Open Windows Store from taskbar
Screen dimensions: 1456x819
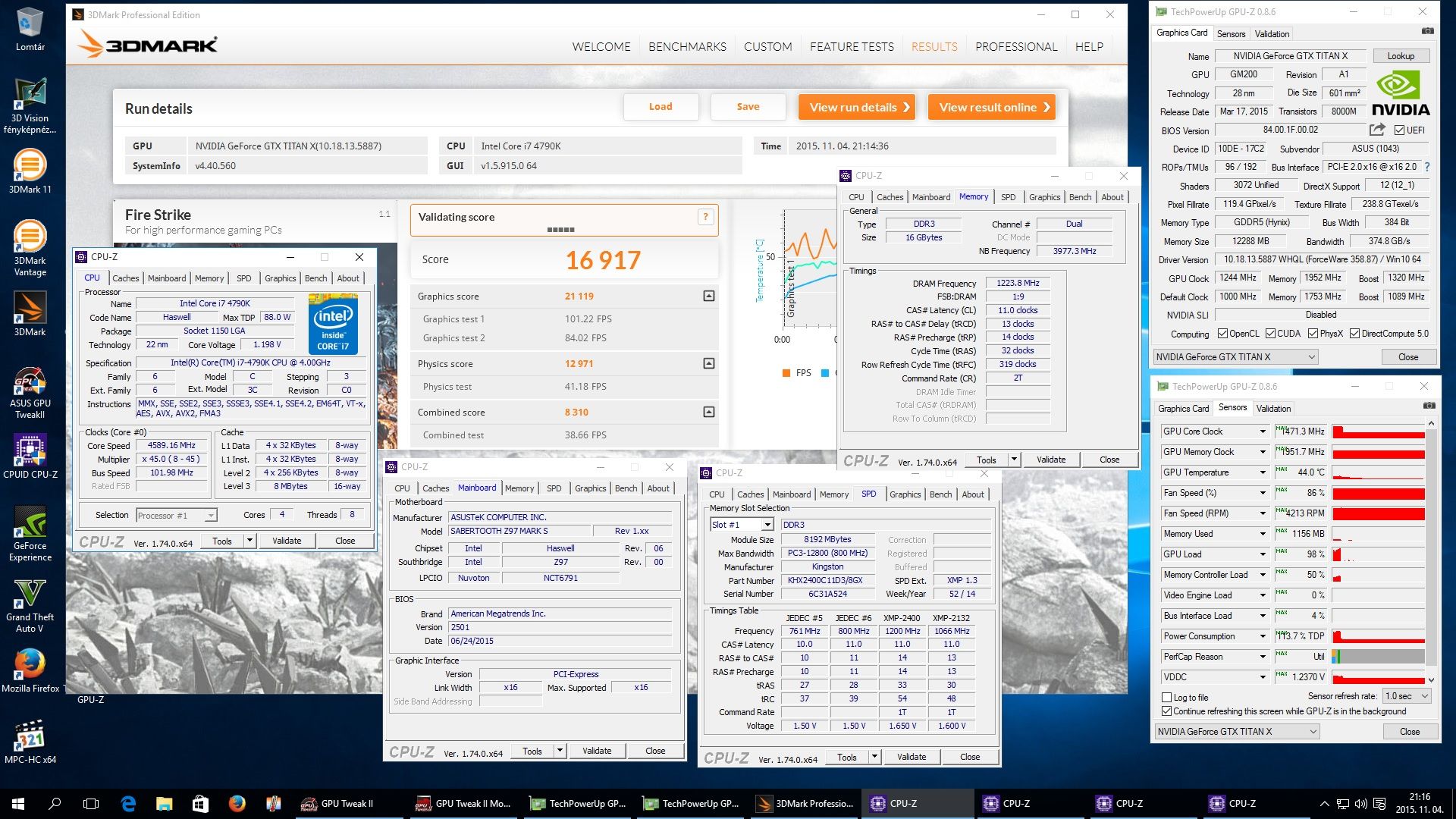coord(200,803)
